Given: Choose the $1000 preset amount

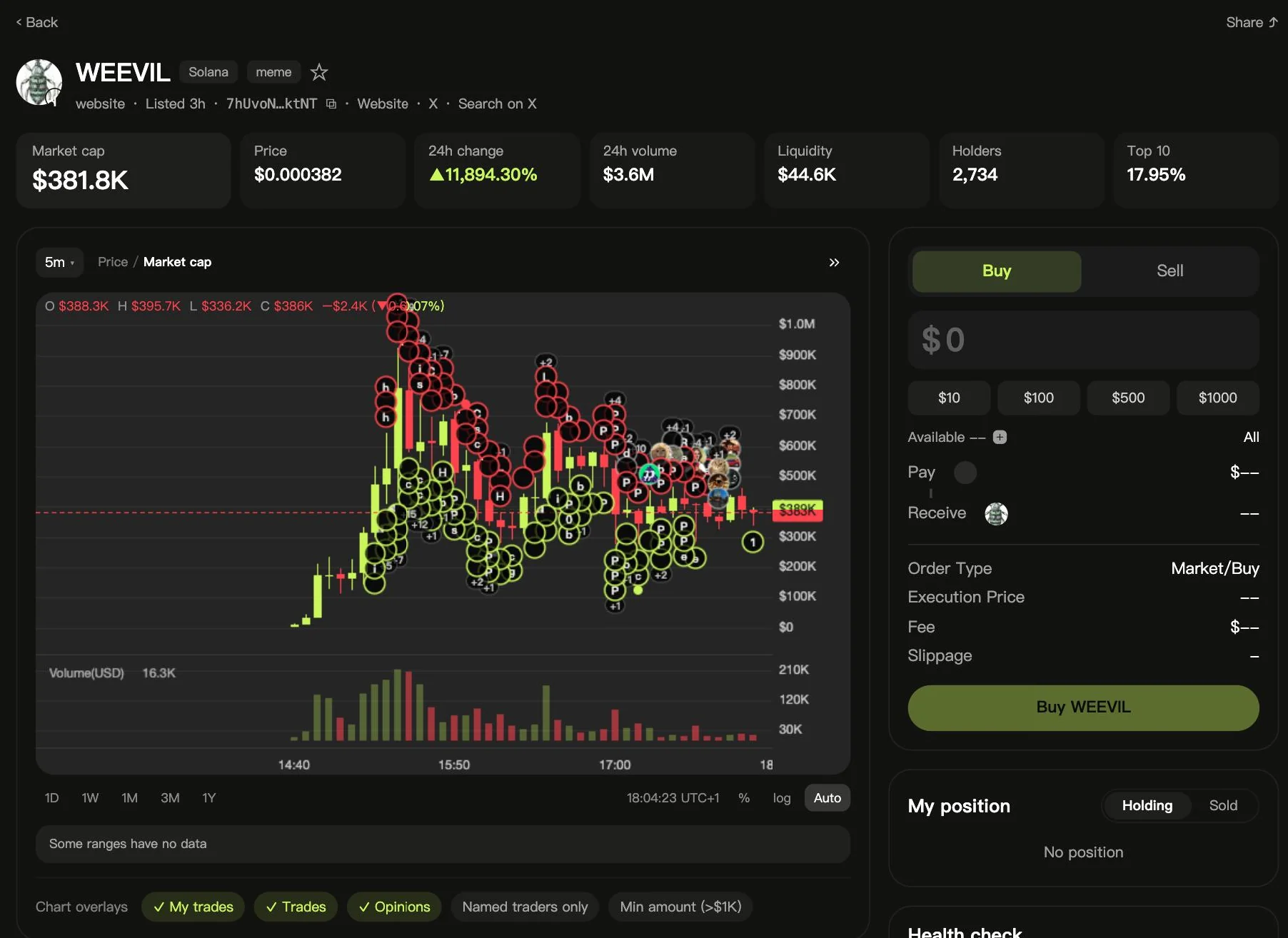Looking at the screenshot, I should pos(1218,398).
